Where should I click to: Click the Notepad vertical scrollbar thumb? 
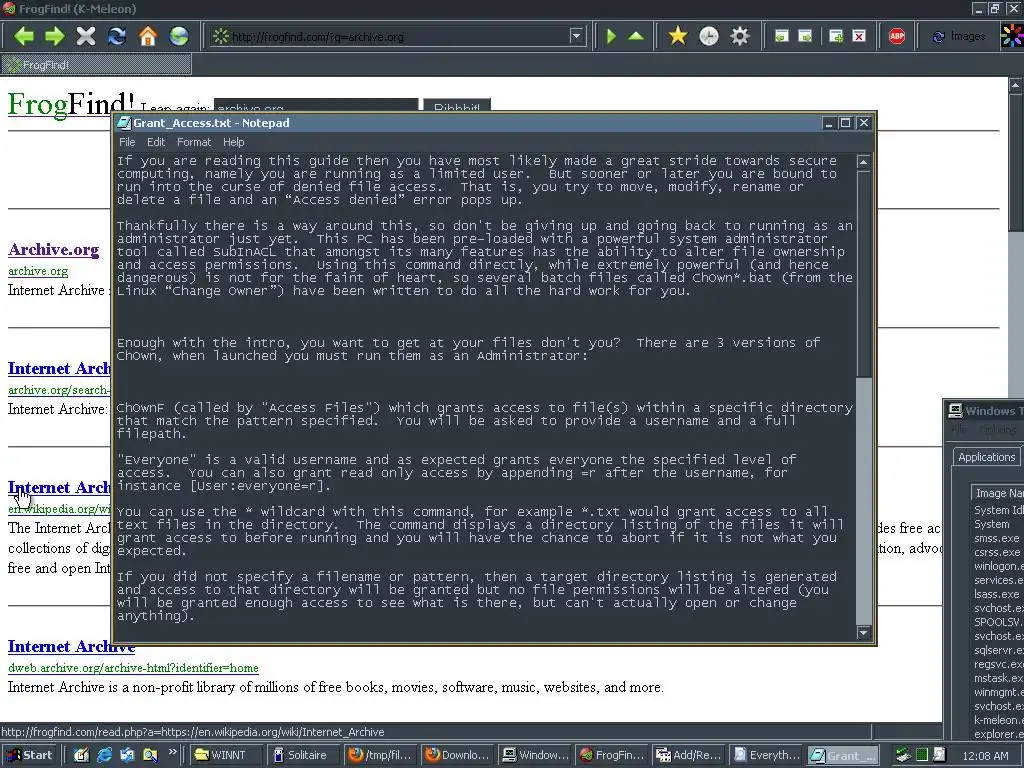[863, 274]
